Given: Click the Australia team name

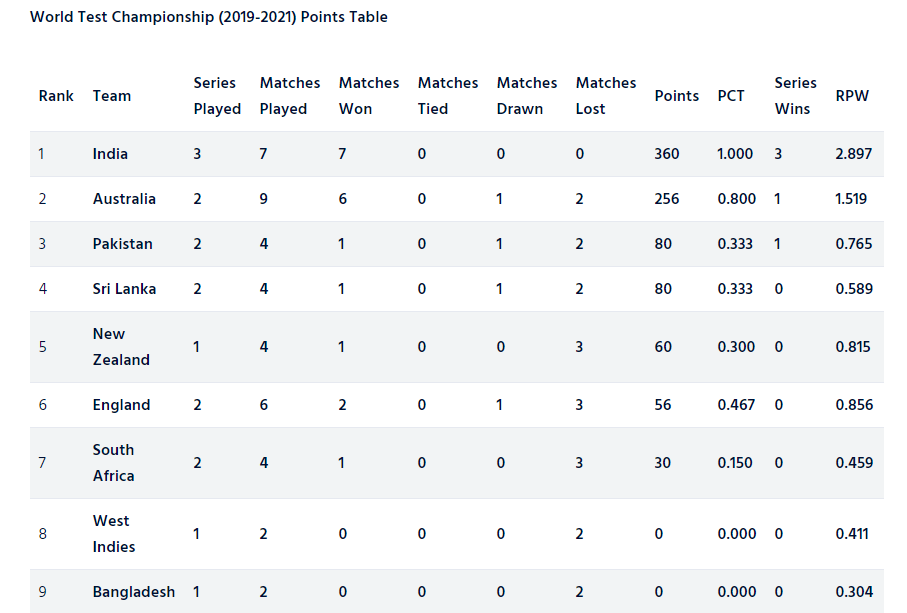Looking at the screenshot, I should pyautogui.click(x=124, y=199).
